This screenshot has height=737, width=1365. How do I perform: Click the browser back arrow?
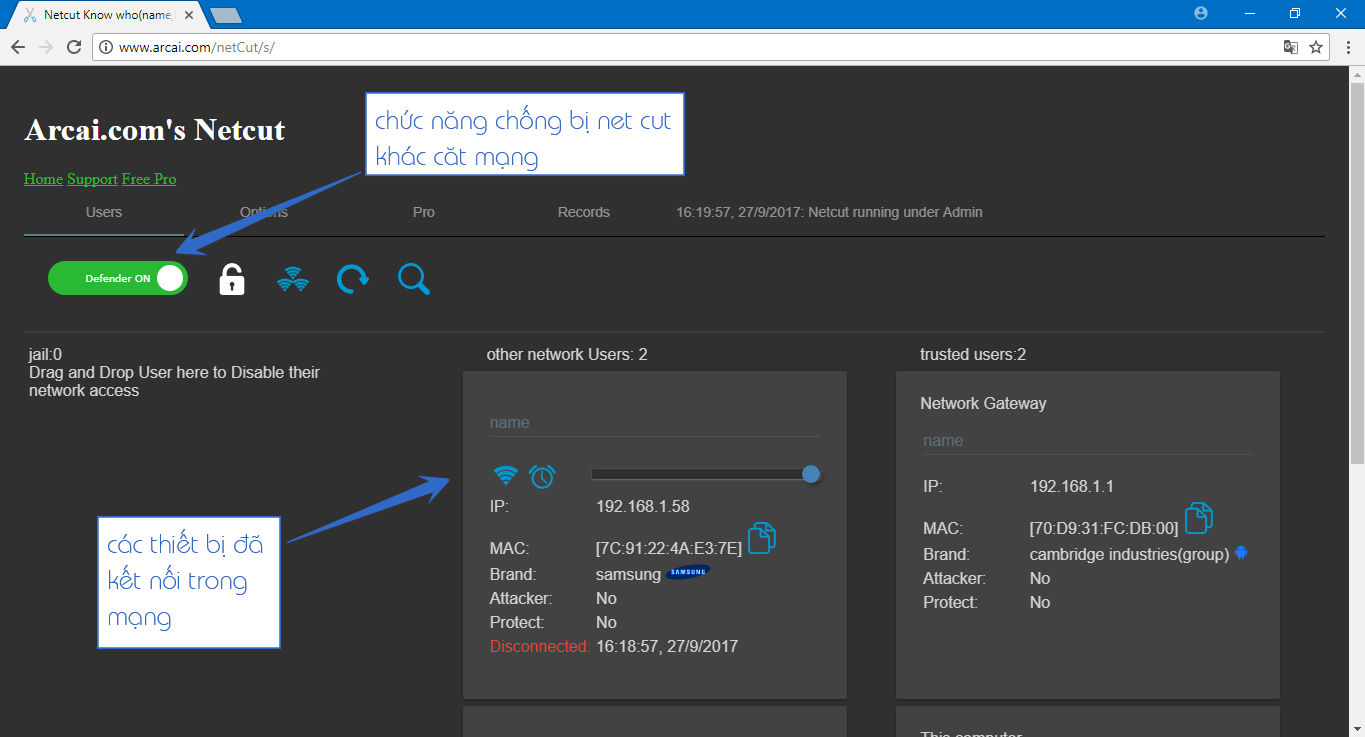pos(18,47)
